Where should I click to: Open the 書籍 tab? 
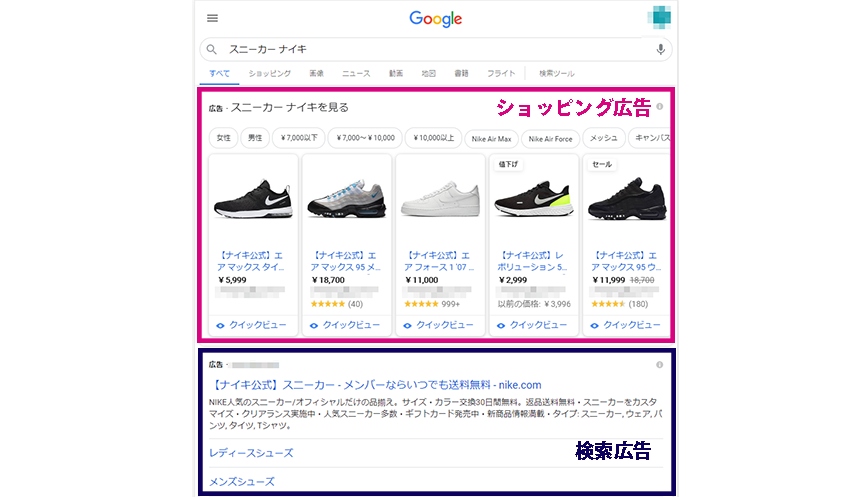[461, 73]
